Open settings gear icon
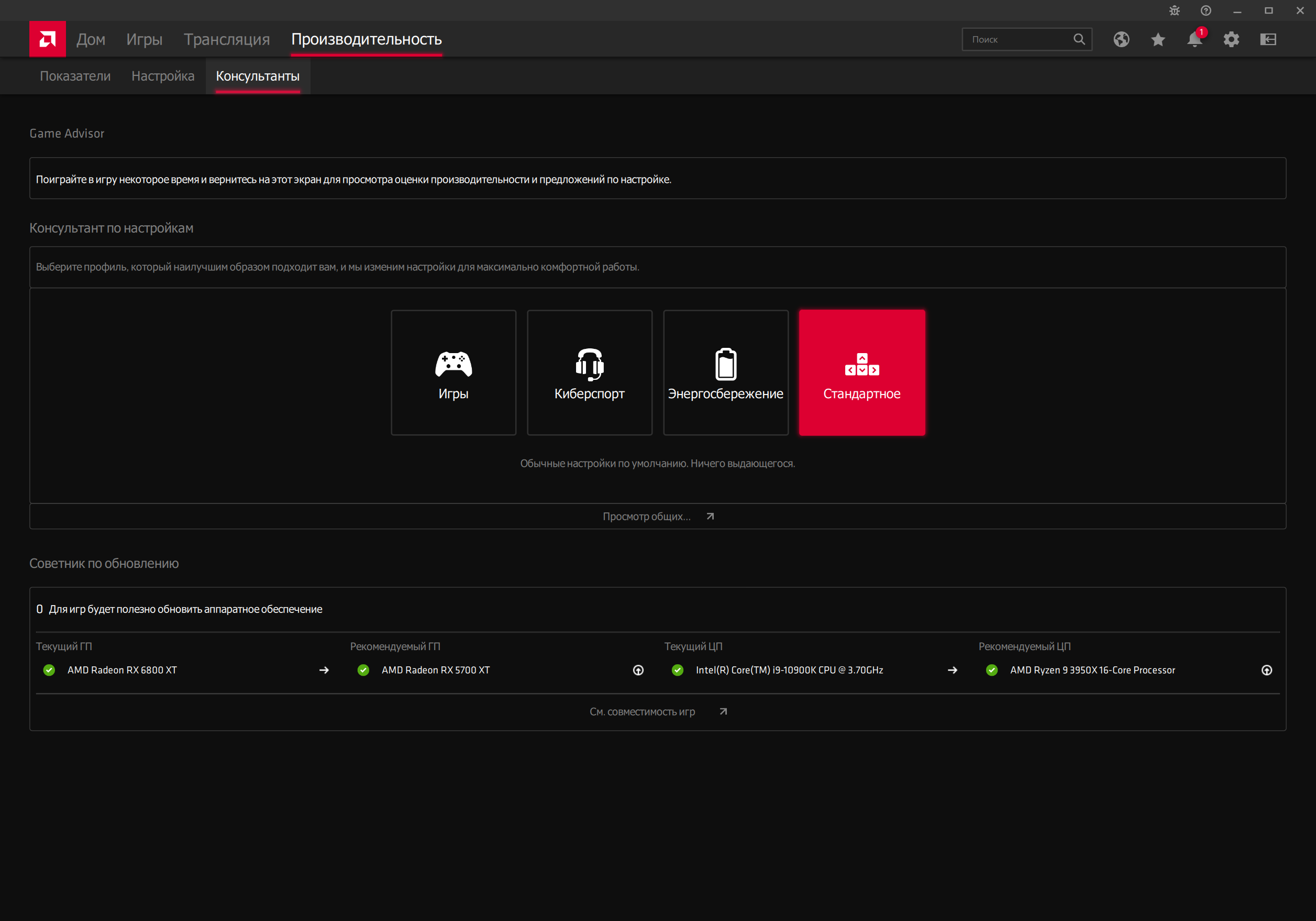1316x921 pixels. click(1231, 39)
